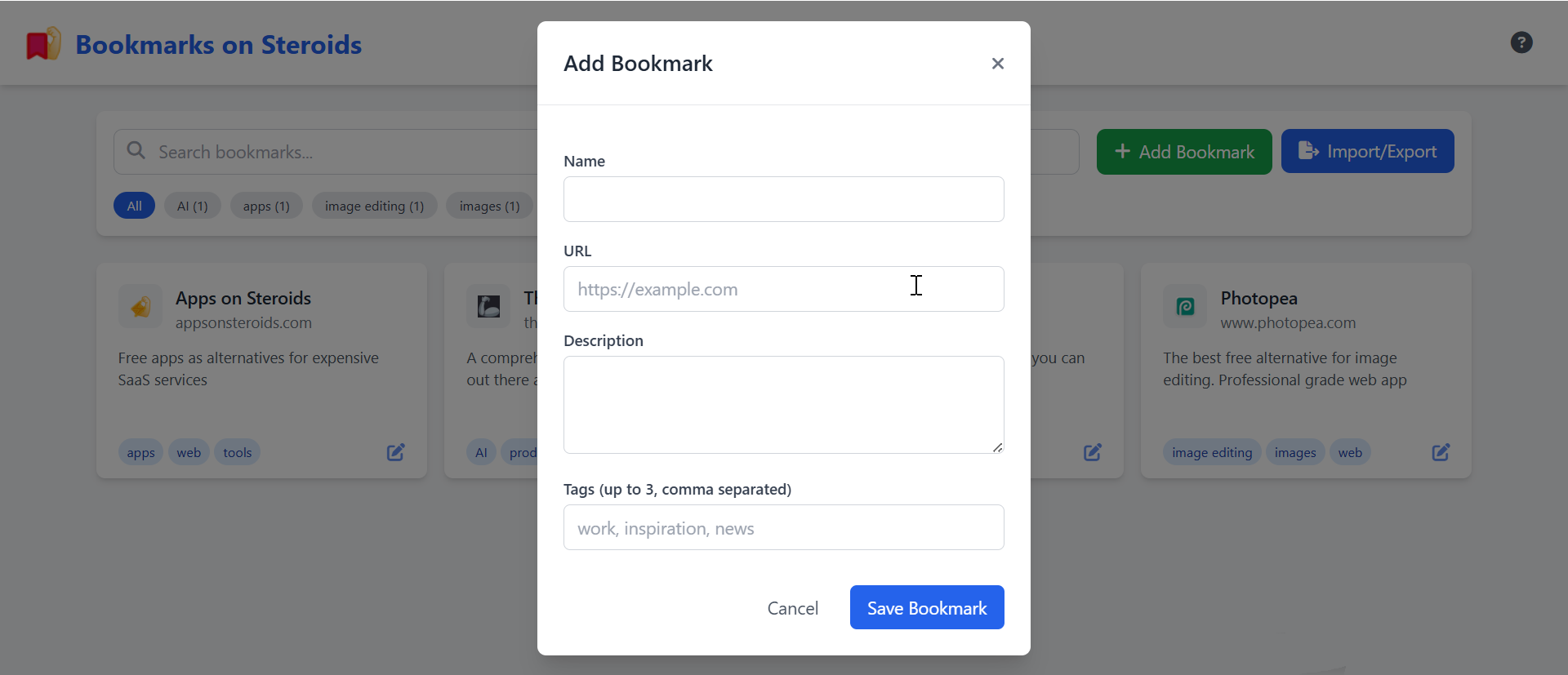Image resolution: width=1568 pixels, height=675 pixels.
Task: Click the Photopea favicon thumbnail
Action: (1185, 306)
